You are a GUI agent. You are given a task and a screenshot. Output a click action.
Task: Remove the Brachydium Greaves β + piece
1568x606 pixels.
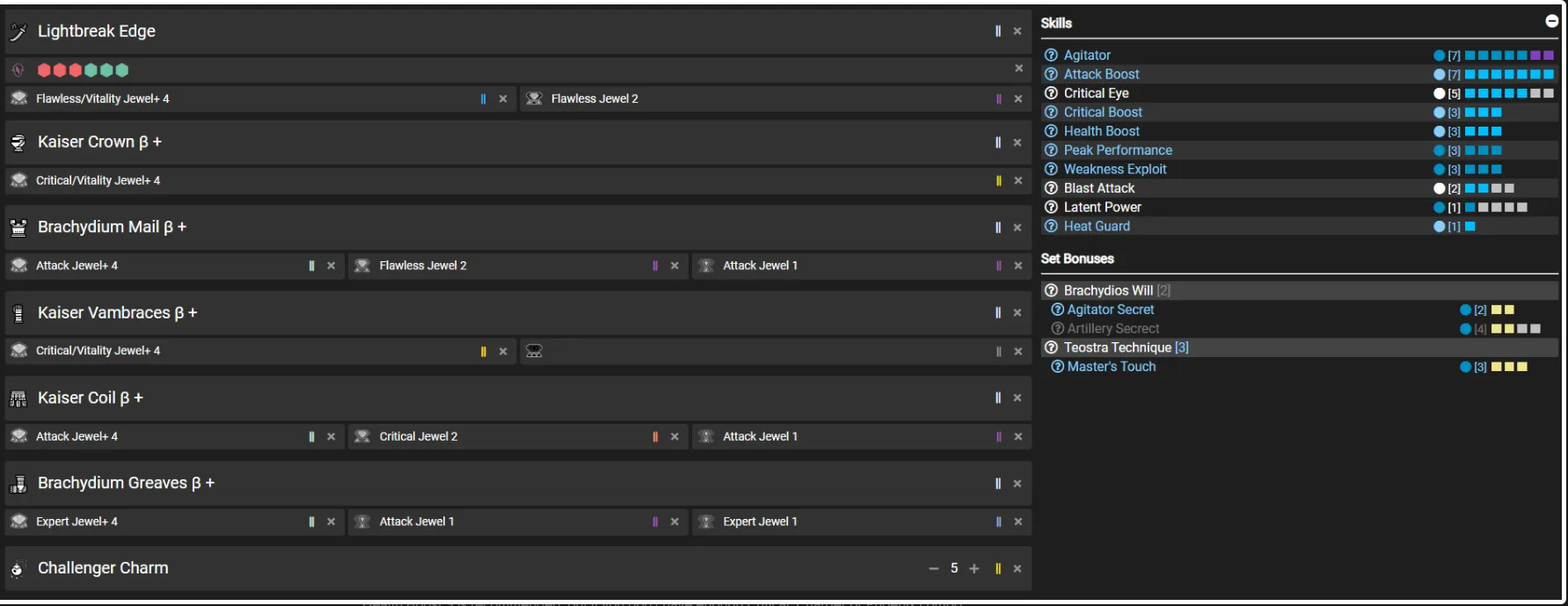1017,484
